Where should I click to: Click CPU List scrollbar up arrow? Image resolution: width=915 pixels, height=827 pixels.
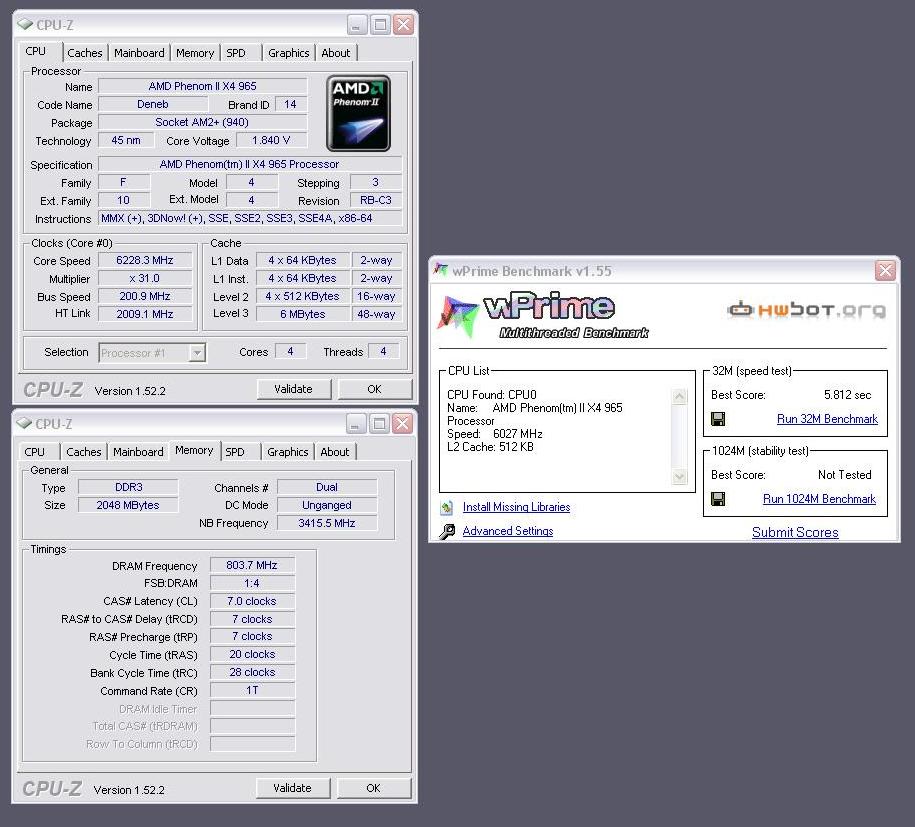tap(679, 397)
